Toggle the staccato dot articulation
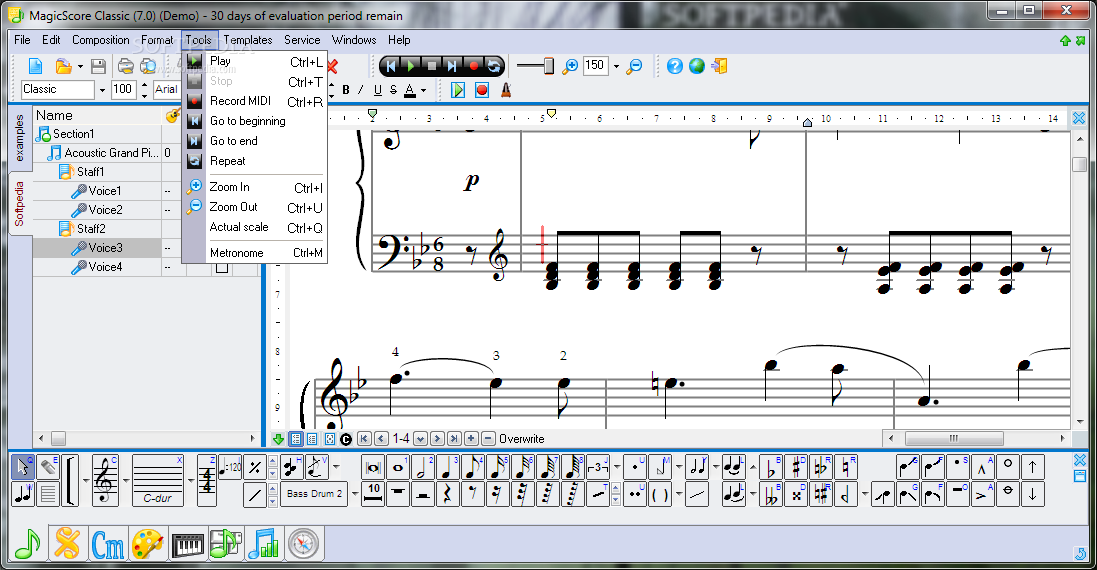The width and height of the screenshot is (1097, 570). (958, 467)
